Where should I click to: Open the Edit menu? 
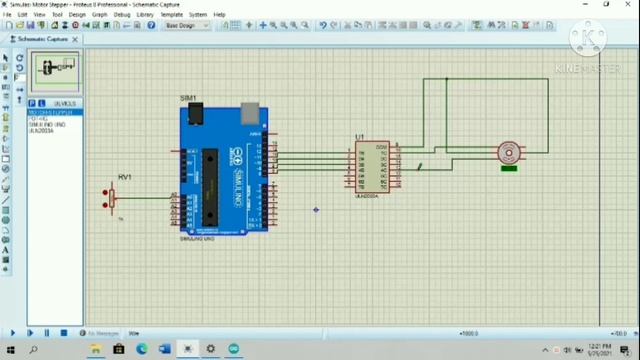click(x=22, y=15)
